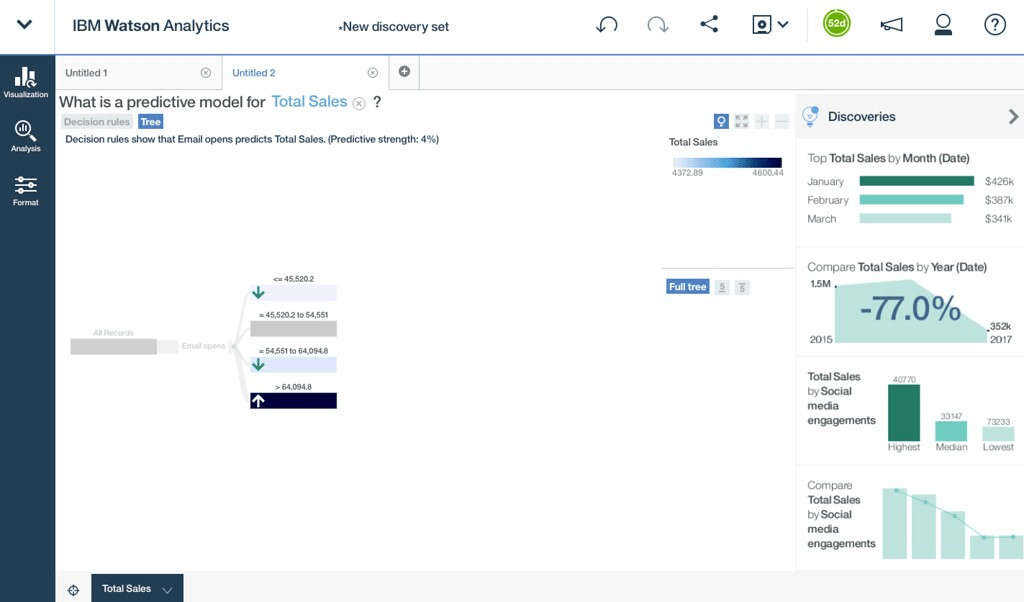This screenshot has height=602, width=1024.
Task: Add a new tab with the plus button
Action: [404, 71]
